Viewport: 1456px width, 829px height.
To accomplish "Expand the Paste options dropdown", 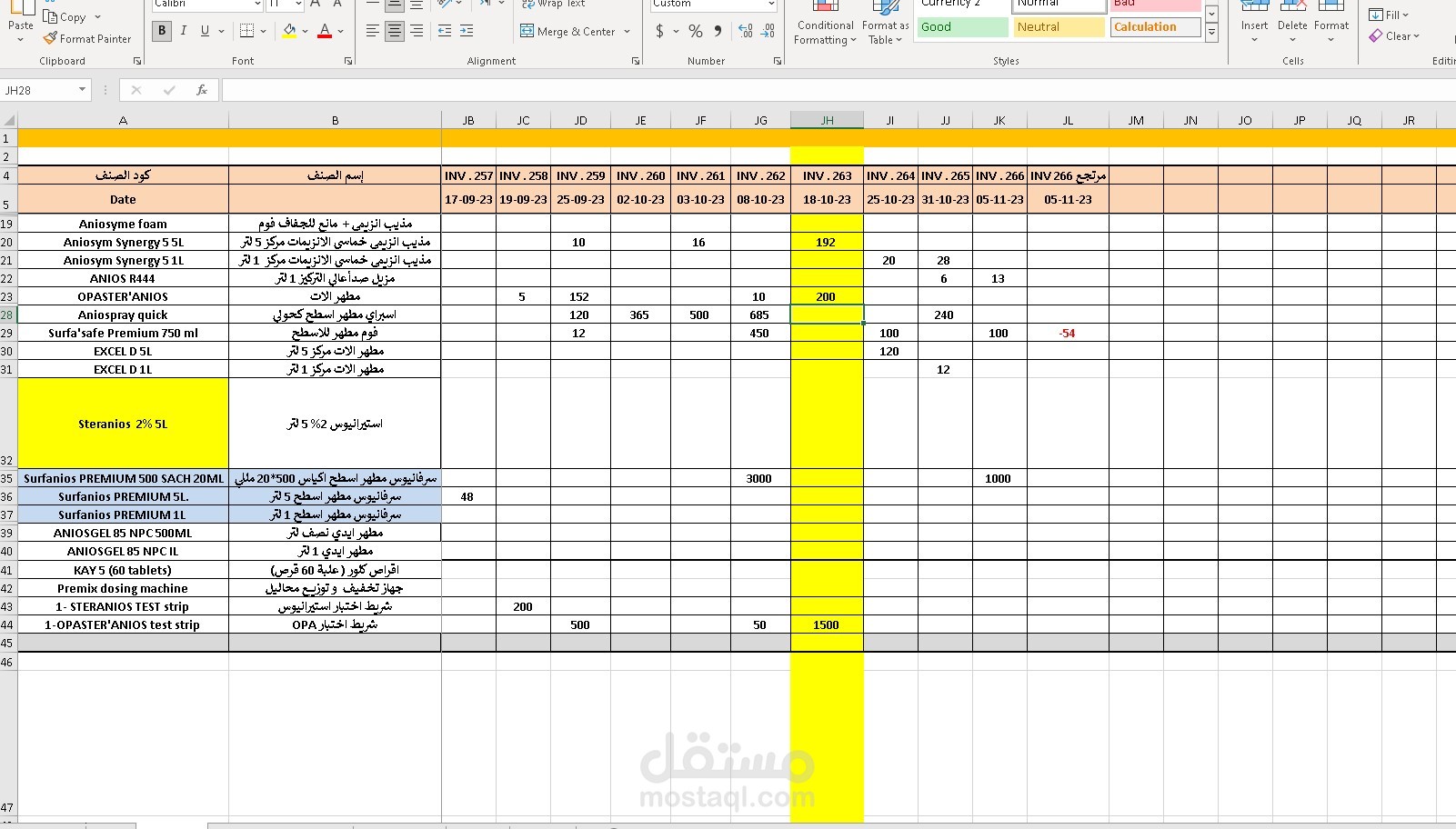I will [x=20, y=40].
